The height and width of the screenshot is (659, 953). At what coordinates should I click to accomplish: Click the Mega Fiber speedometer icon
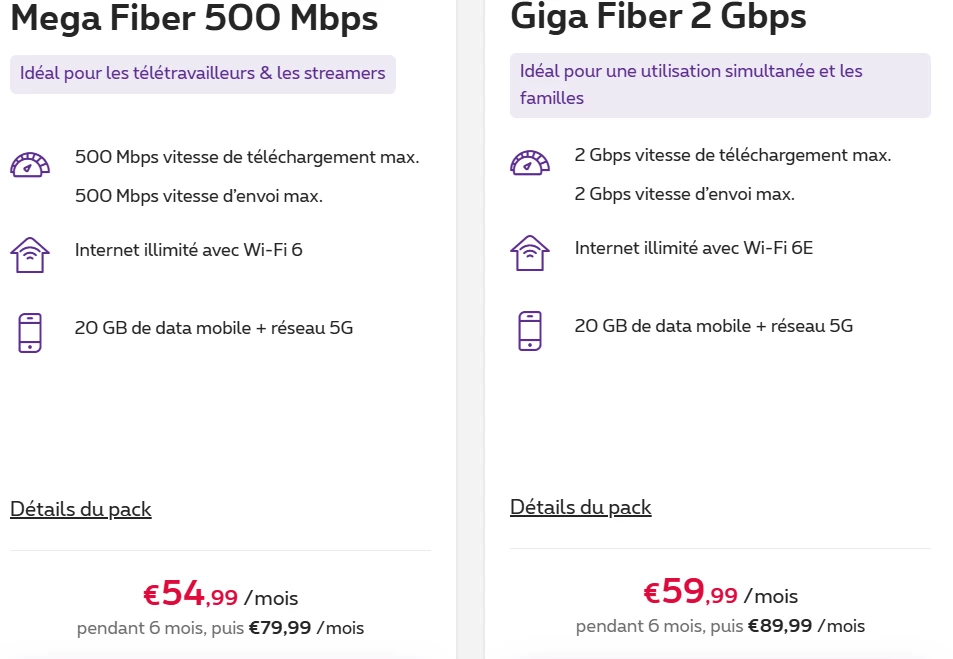30,164
